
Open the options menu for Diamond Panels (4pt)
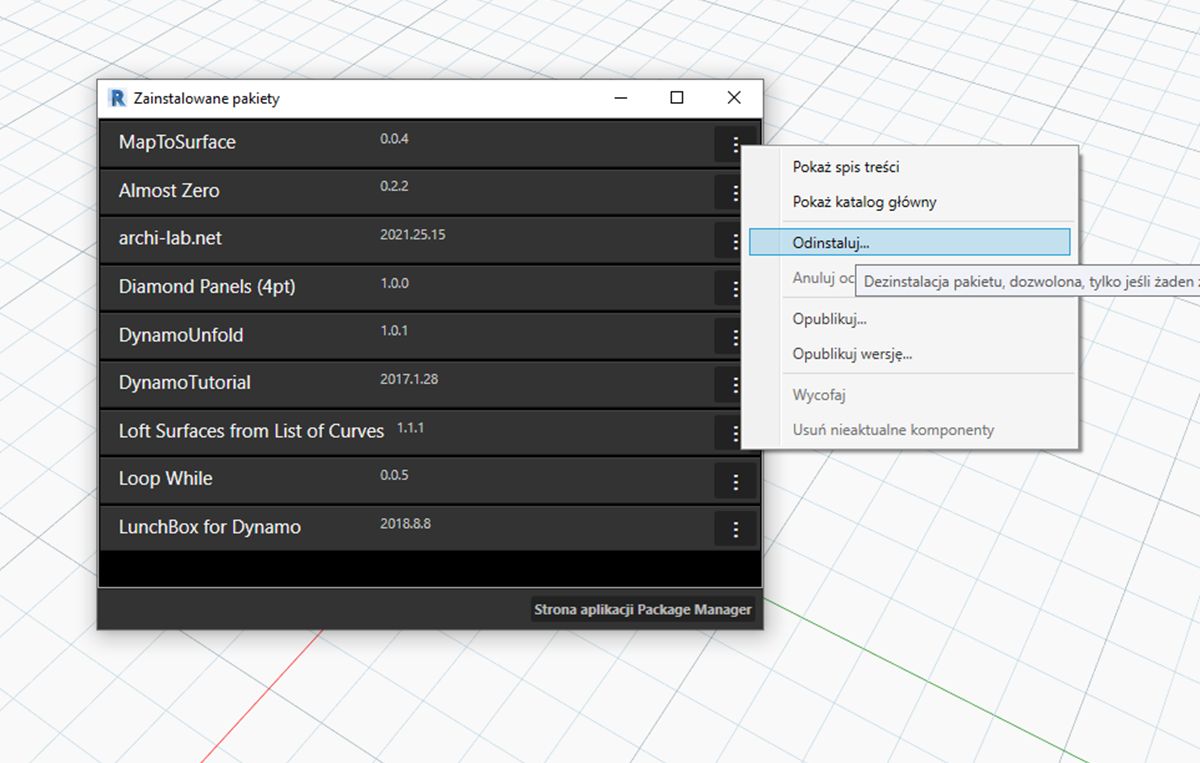click(x=736, y=289)
